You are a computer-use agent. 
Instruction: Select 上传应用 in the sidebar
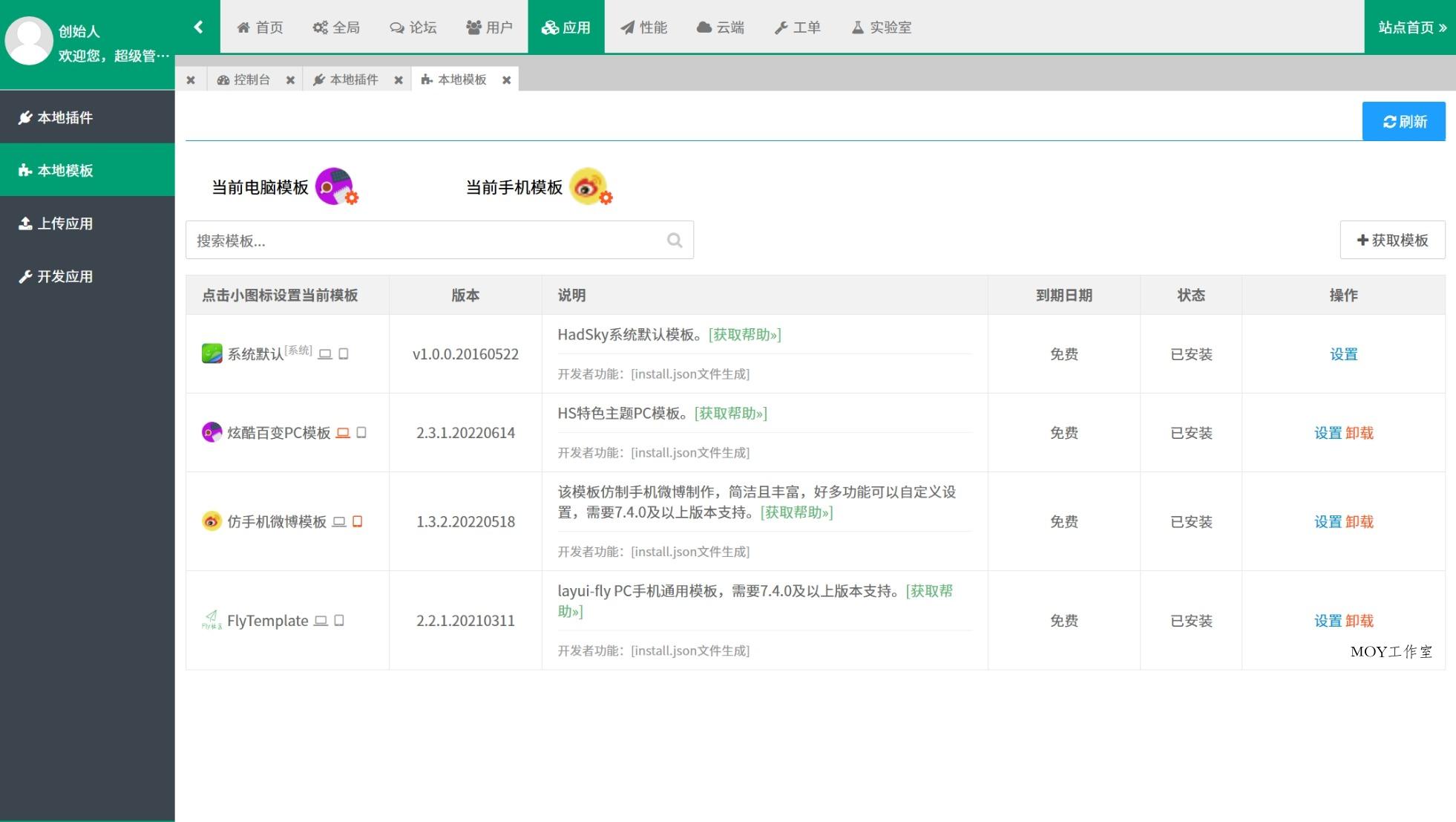65,223
